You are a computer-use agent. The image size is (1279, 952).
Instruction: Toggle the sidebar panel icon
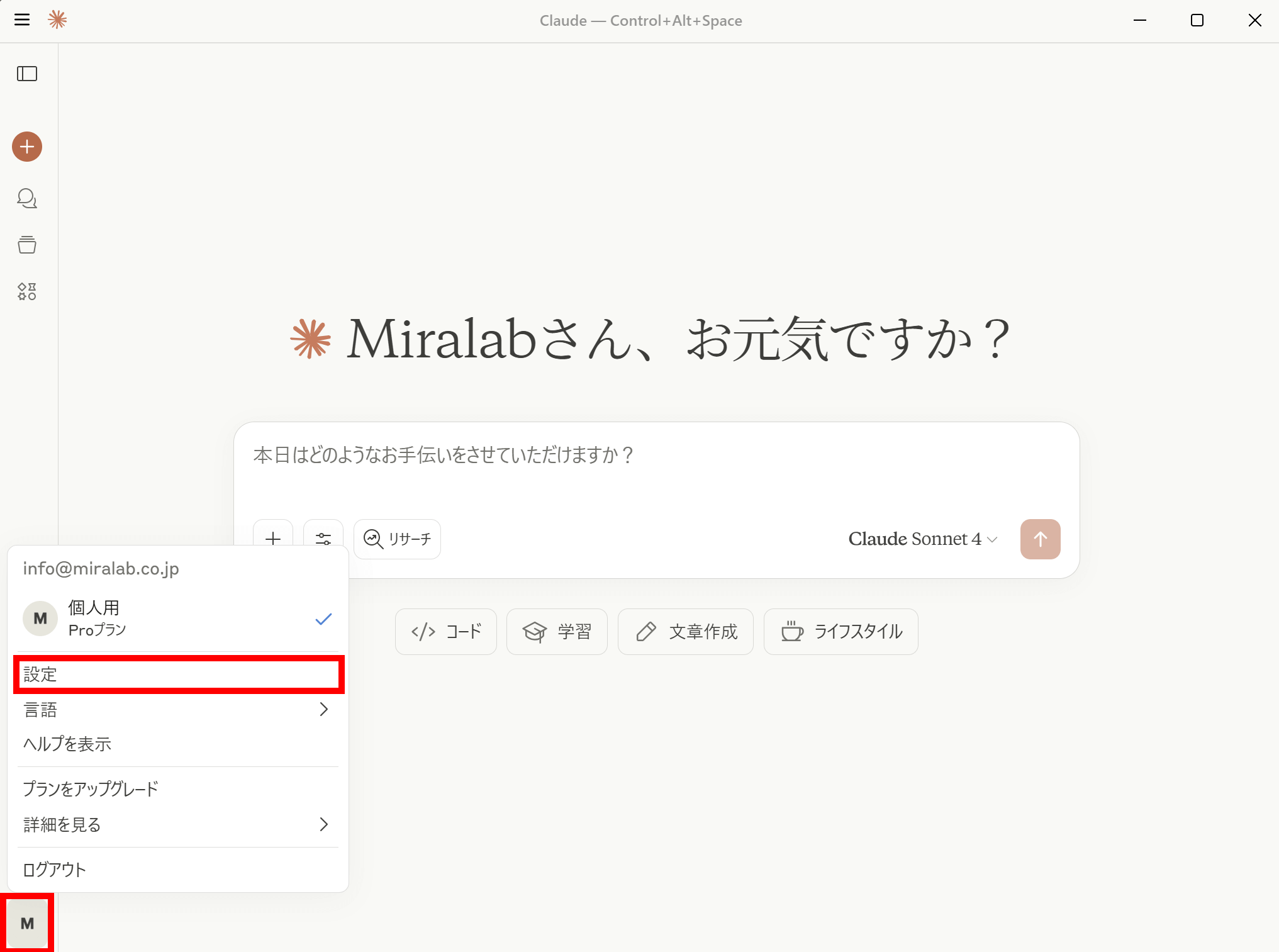click(x=27, y=74)
